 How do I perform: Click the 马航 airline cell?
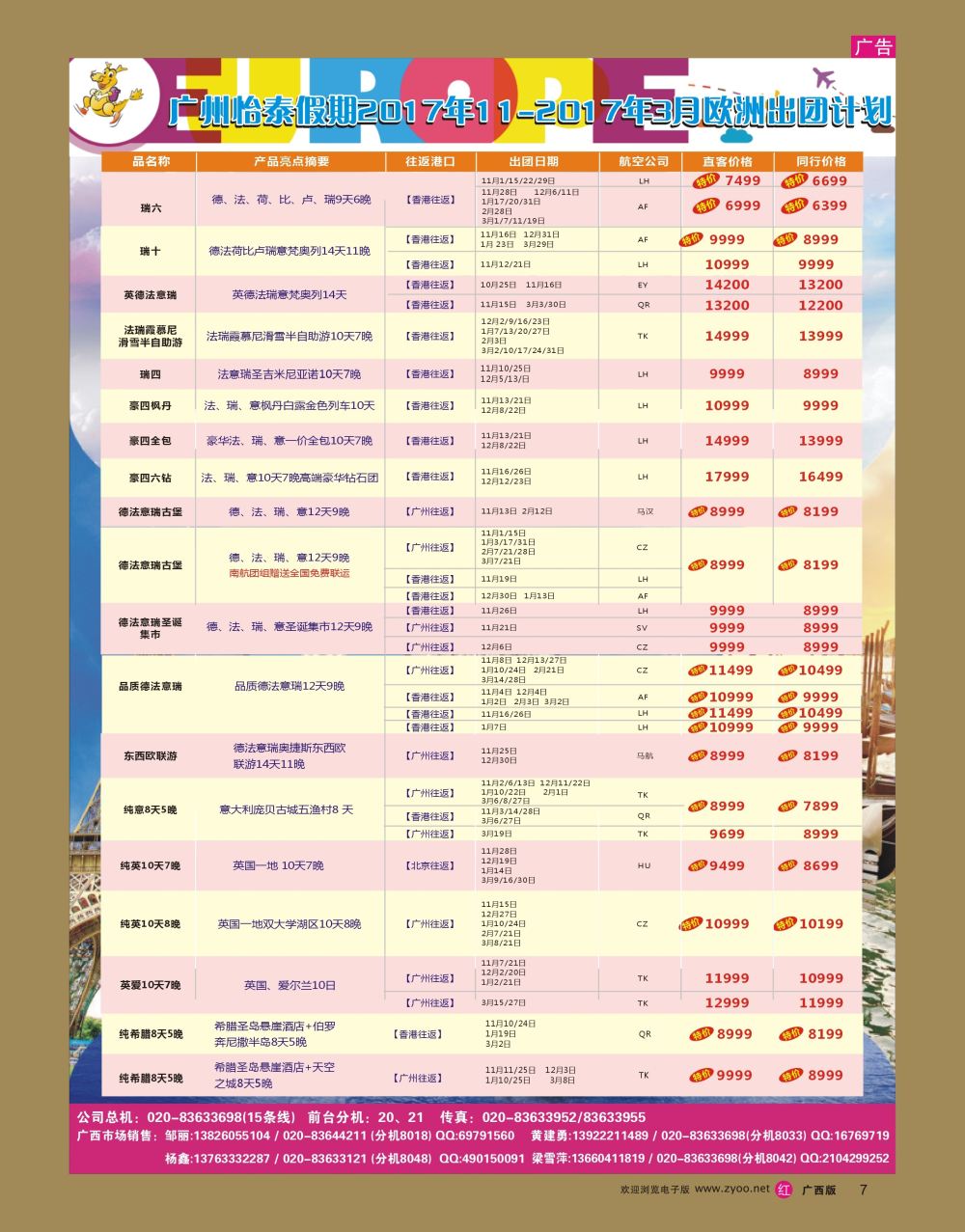click(644, 755)
